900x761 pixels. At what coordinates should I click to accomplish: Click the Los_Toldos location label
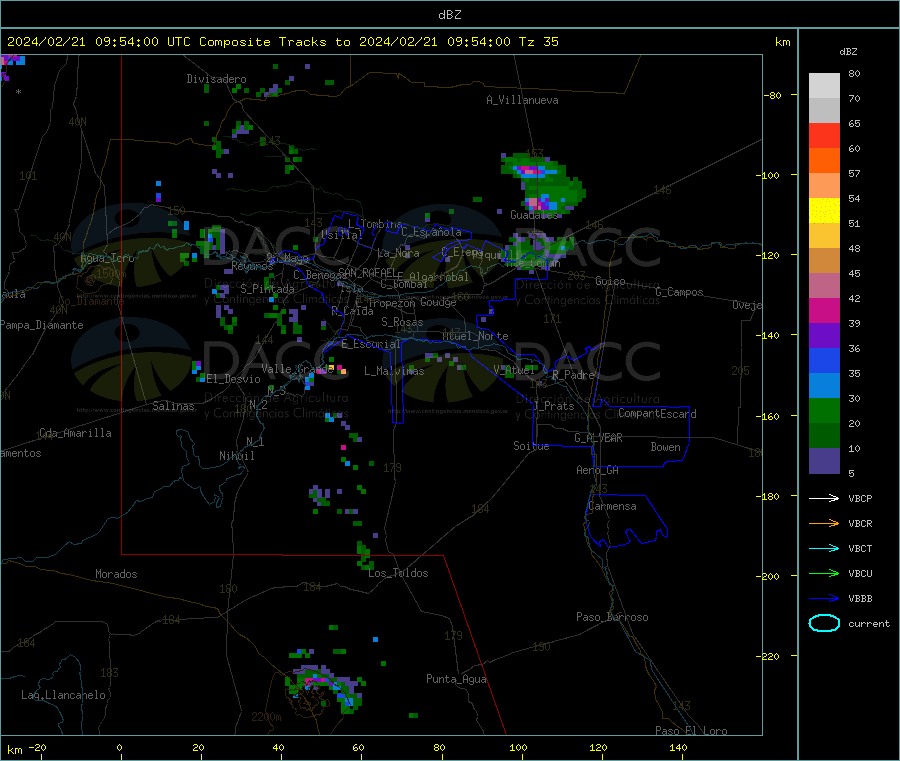(398, 573)
